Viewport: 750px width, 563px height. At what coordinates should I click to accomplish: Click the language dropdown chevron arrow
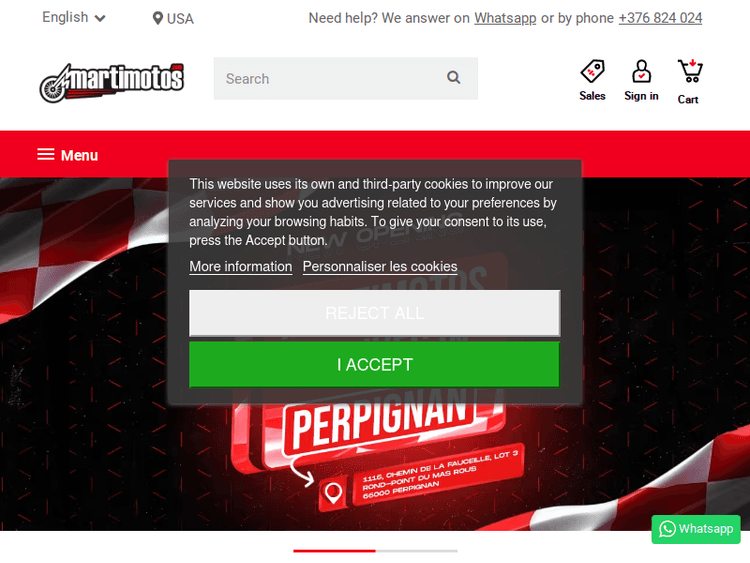(x=100, y=19)
